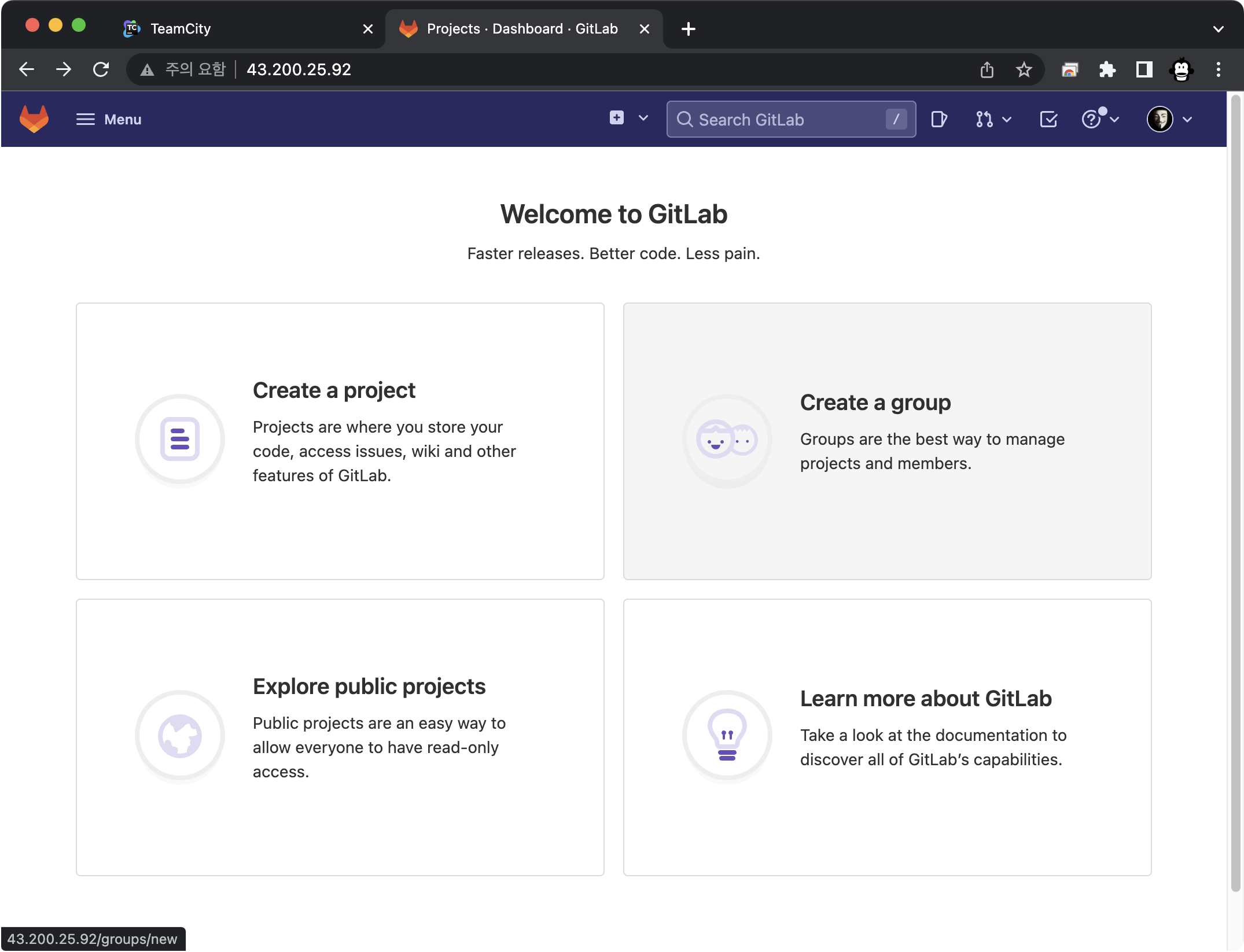The image size is (1244, 952).
Task: Open the Chrome three-dot menu
Action: (x=1219, y=70)
